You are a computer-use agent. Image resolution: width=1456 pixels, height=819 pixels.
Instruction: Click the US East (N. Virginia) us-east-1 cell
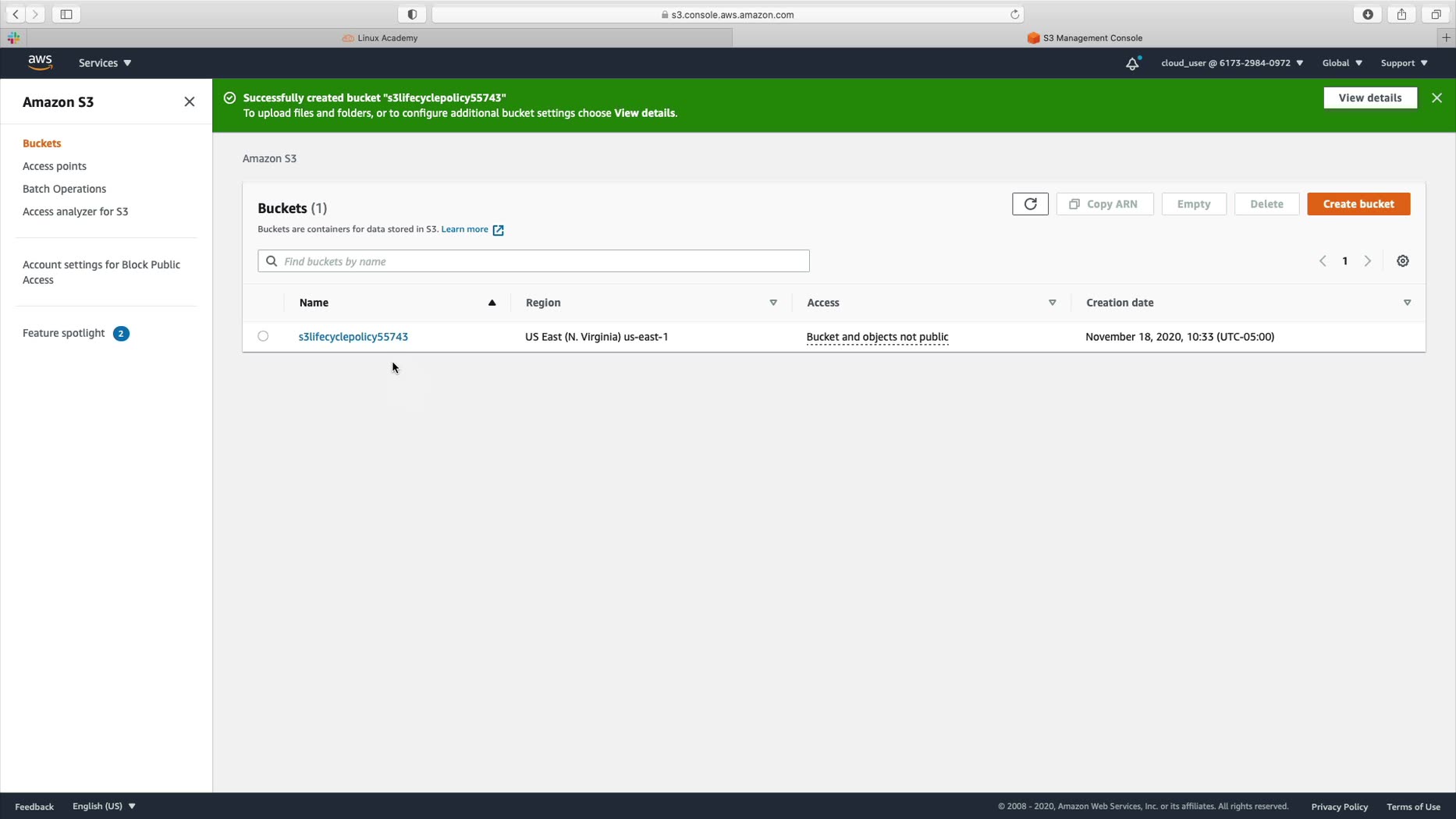coord(597,337)
